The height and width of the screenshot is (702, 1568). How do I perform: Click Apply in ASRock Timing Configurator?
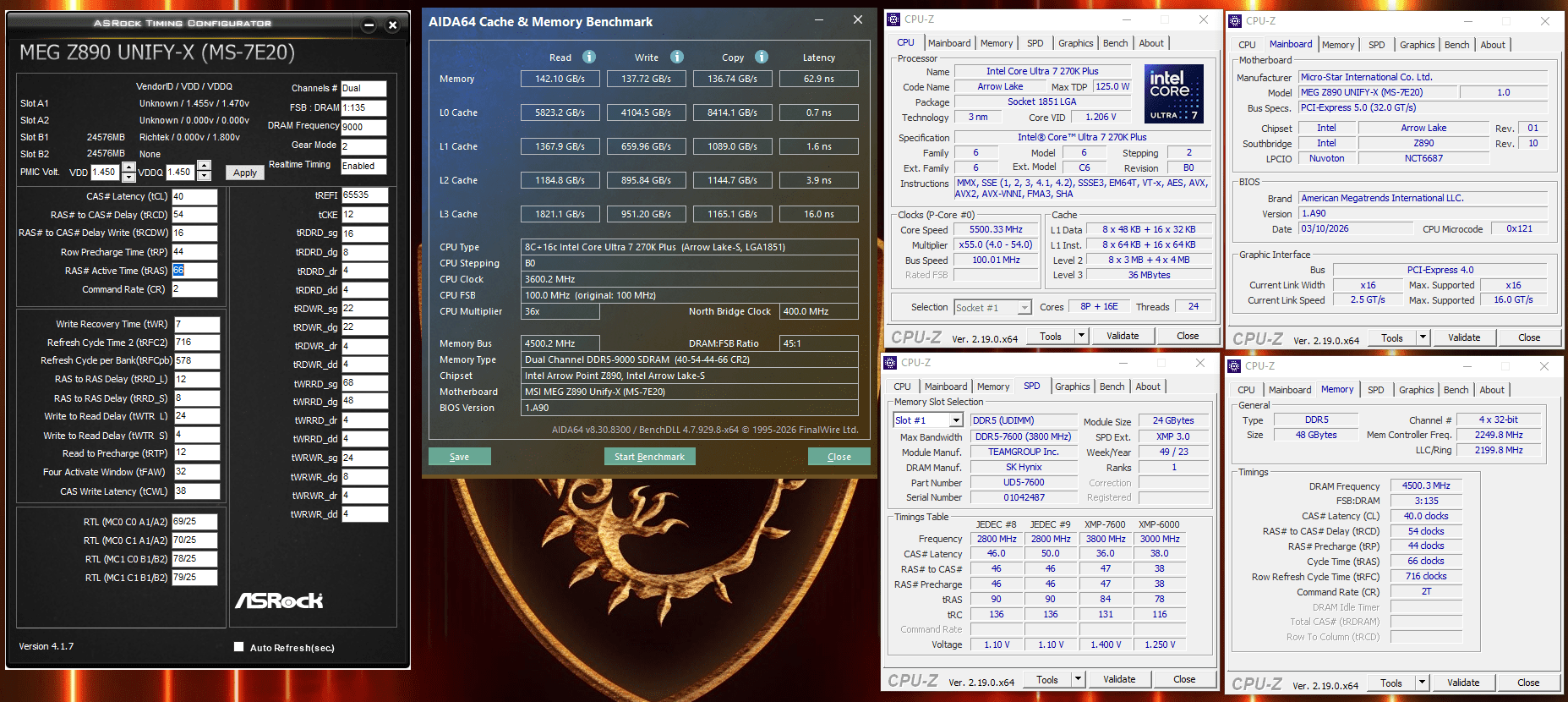(x=245, y=173)
